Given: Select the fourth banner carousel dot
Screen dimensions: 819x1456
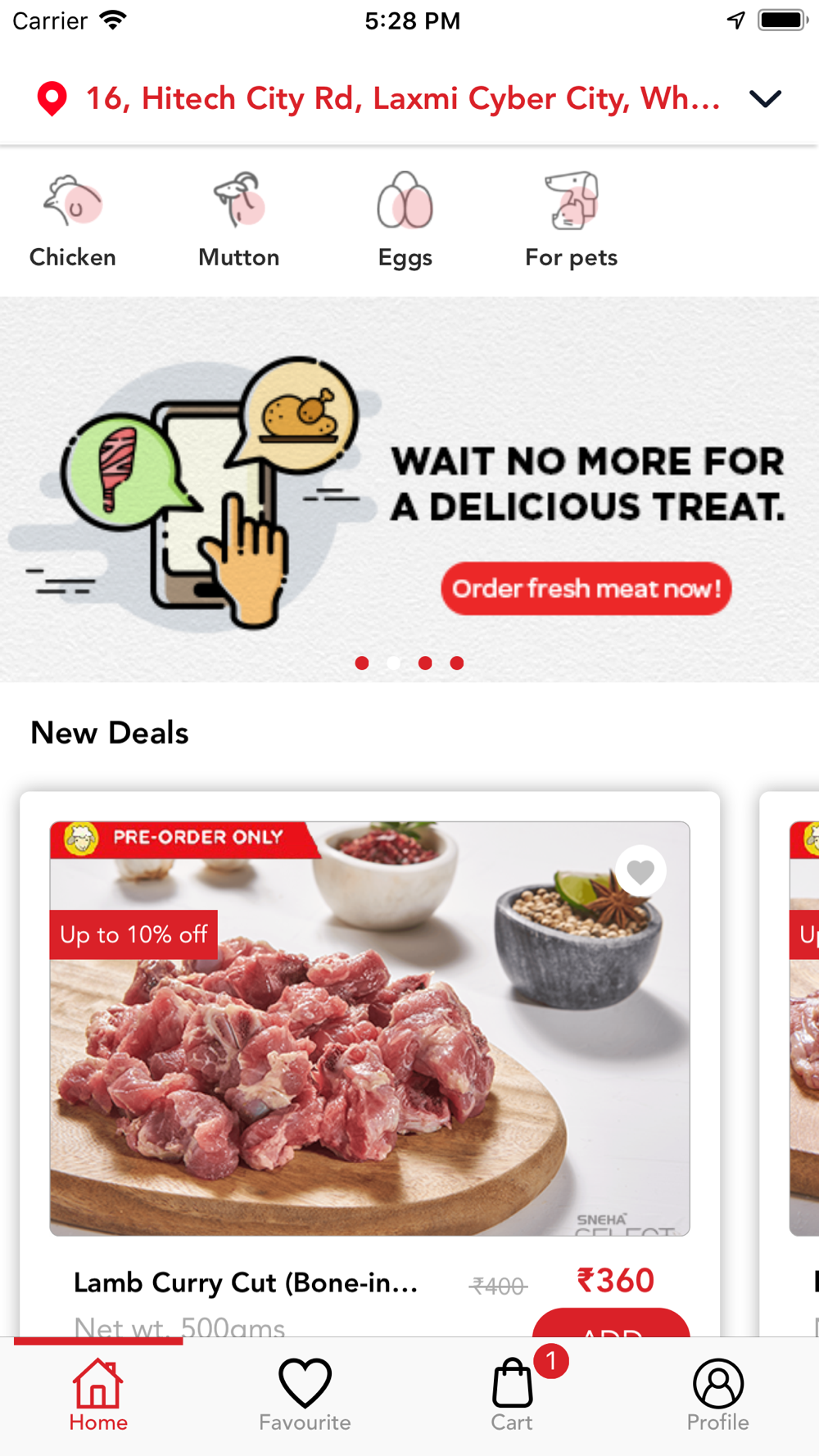Looking at the screenshot, I should coord(457,662).
